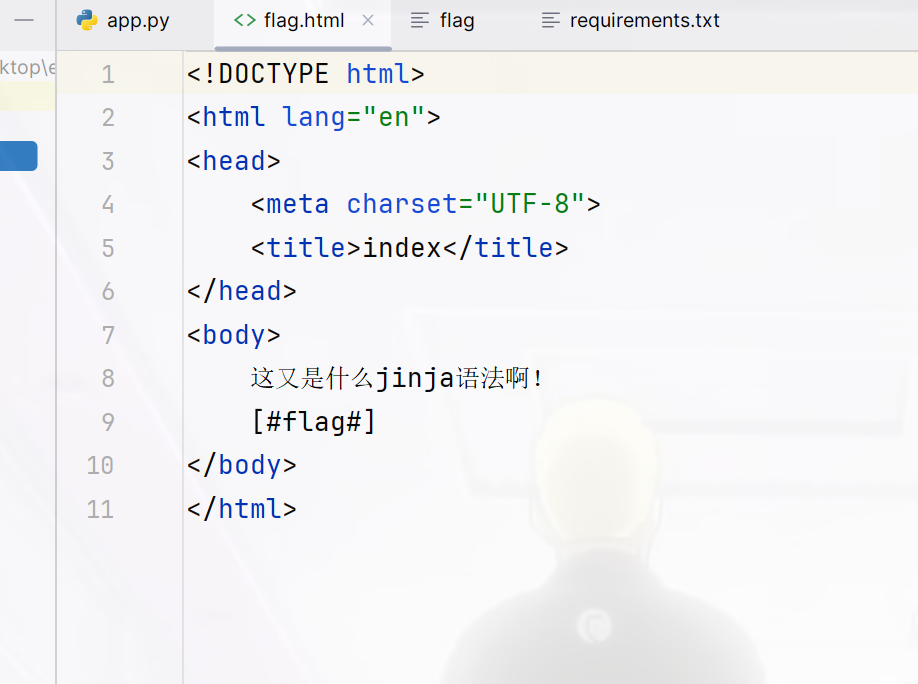Place cursor in the [#flag#] text
Screen dimensions: 918x684
(x=314, y=422)
